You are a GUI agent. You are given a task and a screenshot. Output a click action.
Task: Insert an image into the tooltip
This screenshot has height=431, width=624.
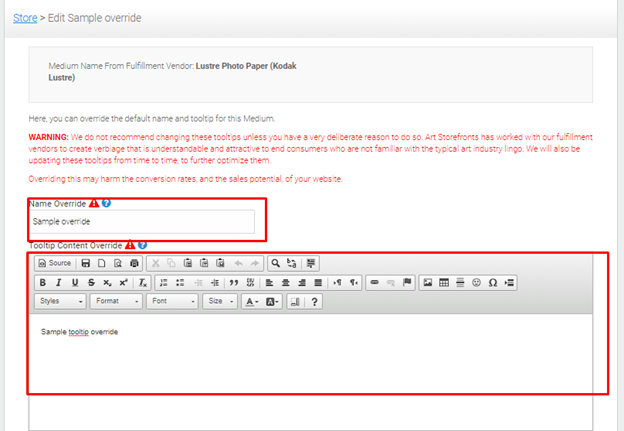[x=428, y=283]
